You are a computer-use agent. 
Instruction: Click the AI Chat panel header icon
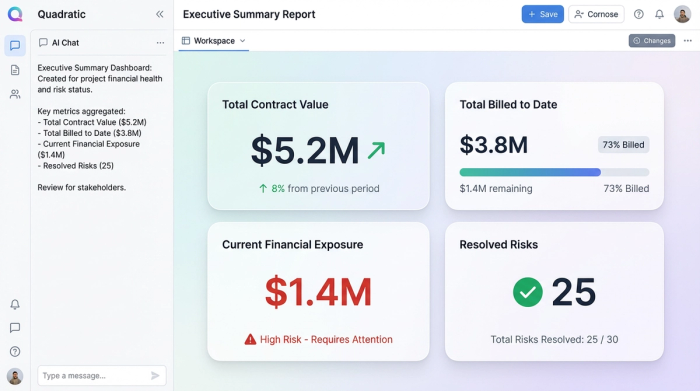tap(43, 42)
